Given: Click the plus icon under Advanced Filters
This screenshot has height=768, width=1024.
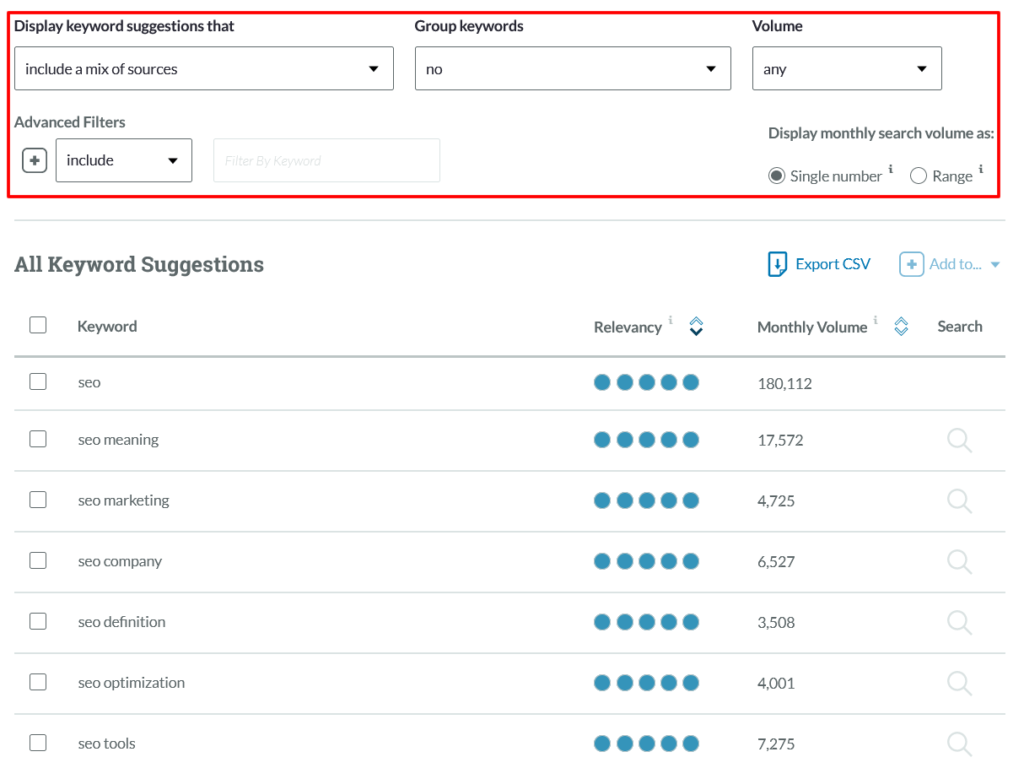Looking at the screenshot, I should click(35, 160).
